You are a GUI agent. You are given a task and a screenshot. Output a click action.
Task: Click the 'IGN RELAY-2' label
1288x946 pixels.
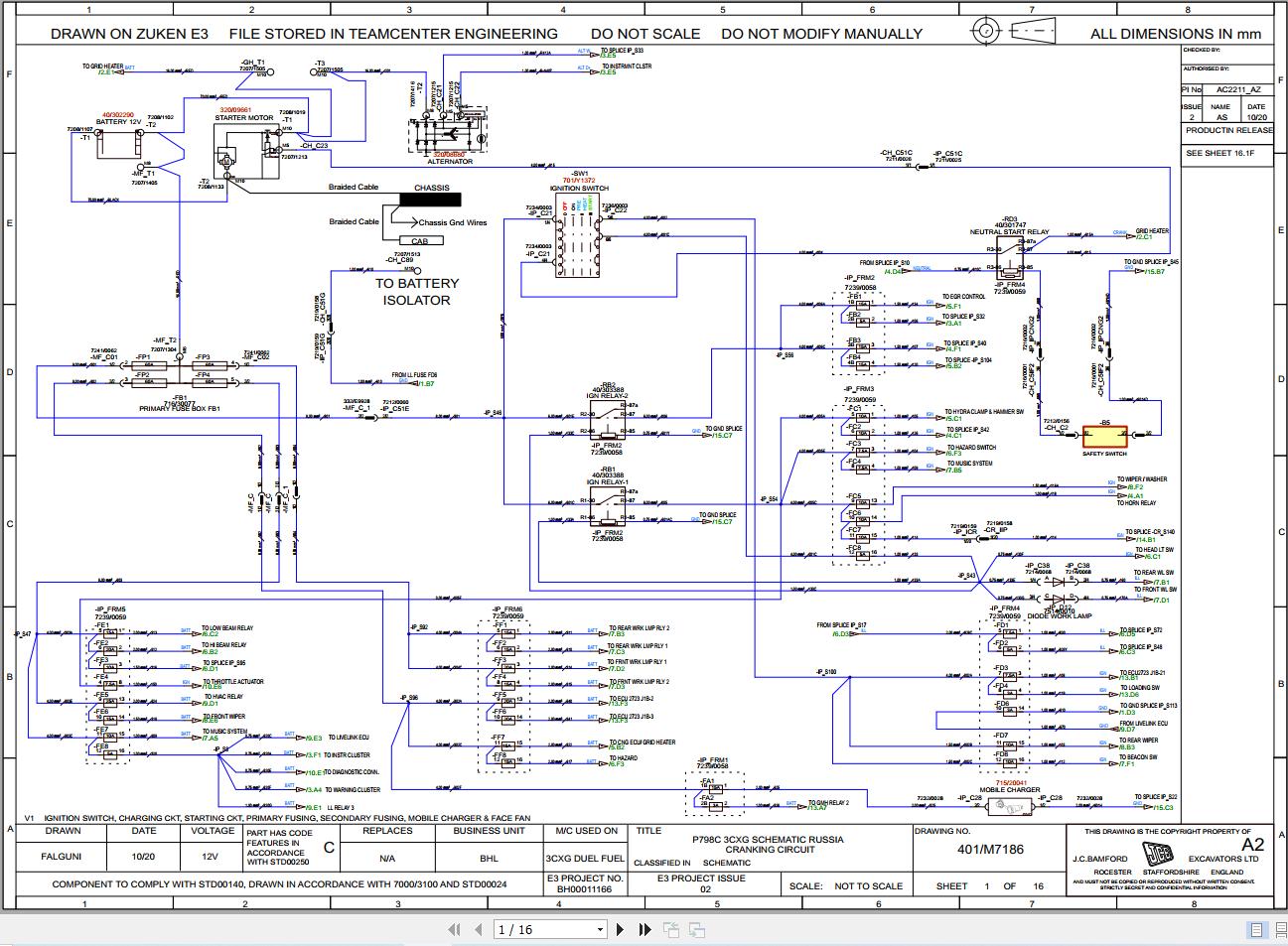click(608, 396)
